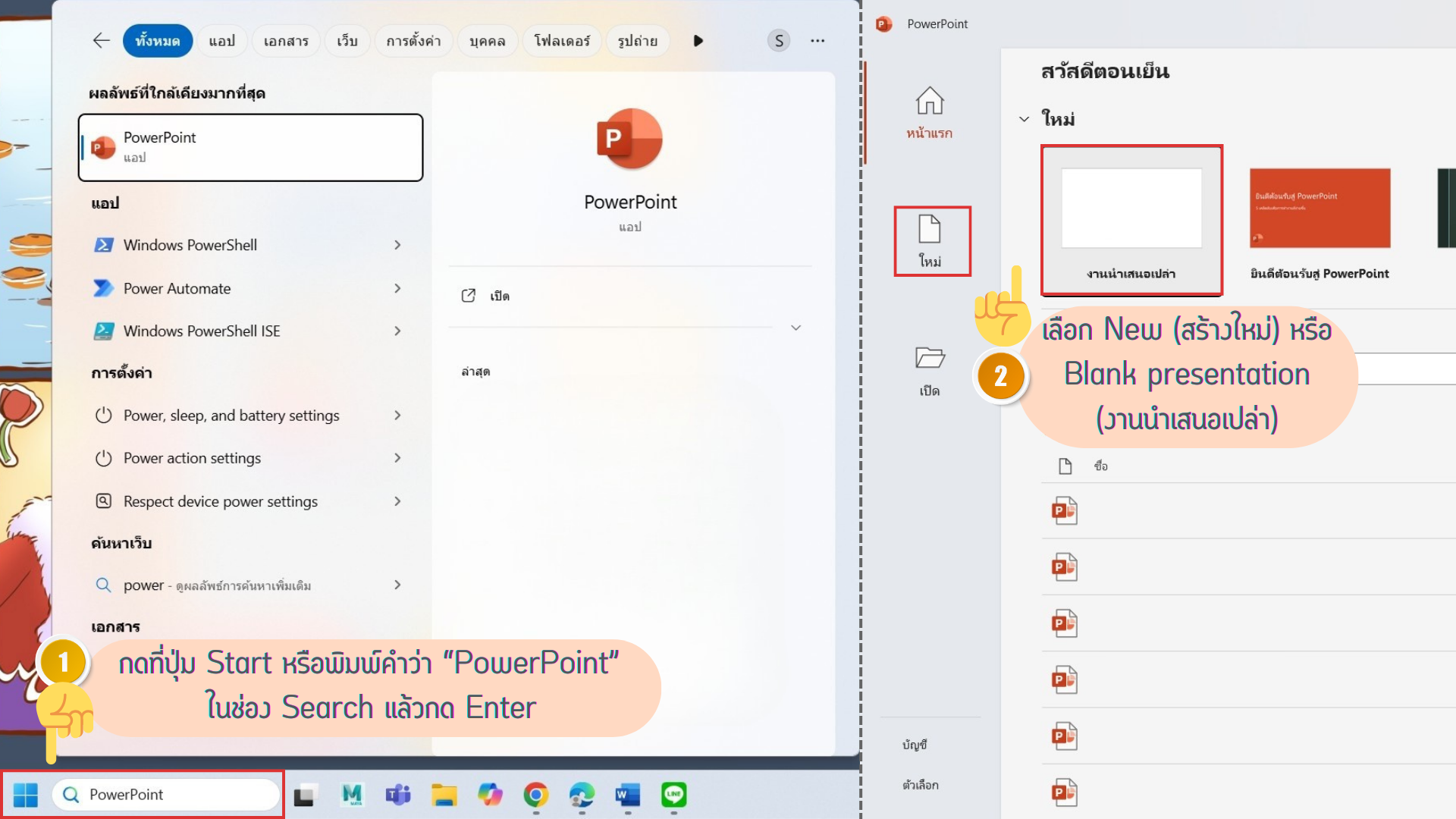Screen dimensions: 1456x819
Task: Select the ทั้งหมด filter tab
Action: coord(158,41)
